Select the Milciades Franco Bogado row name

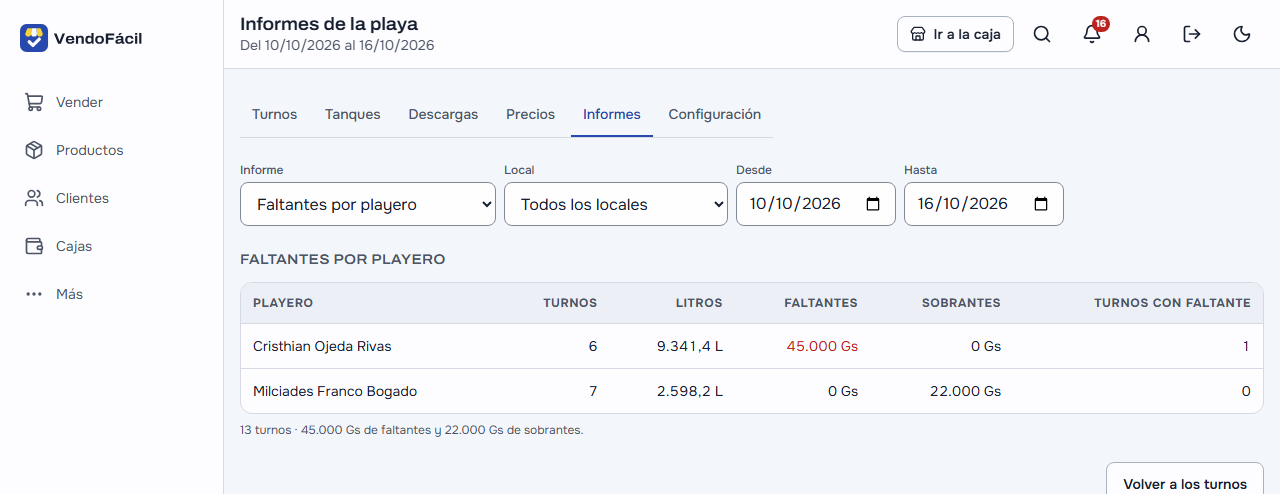point(335,391)
